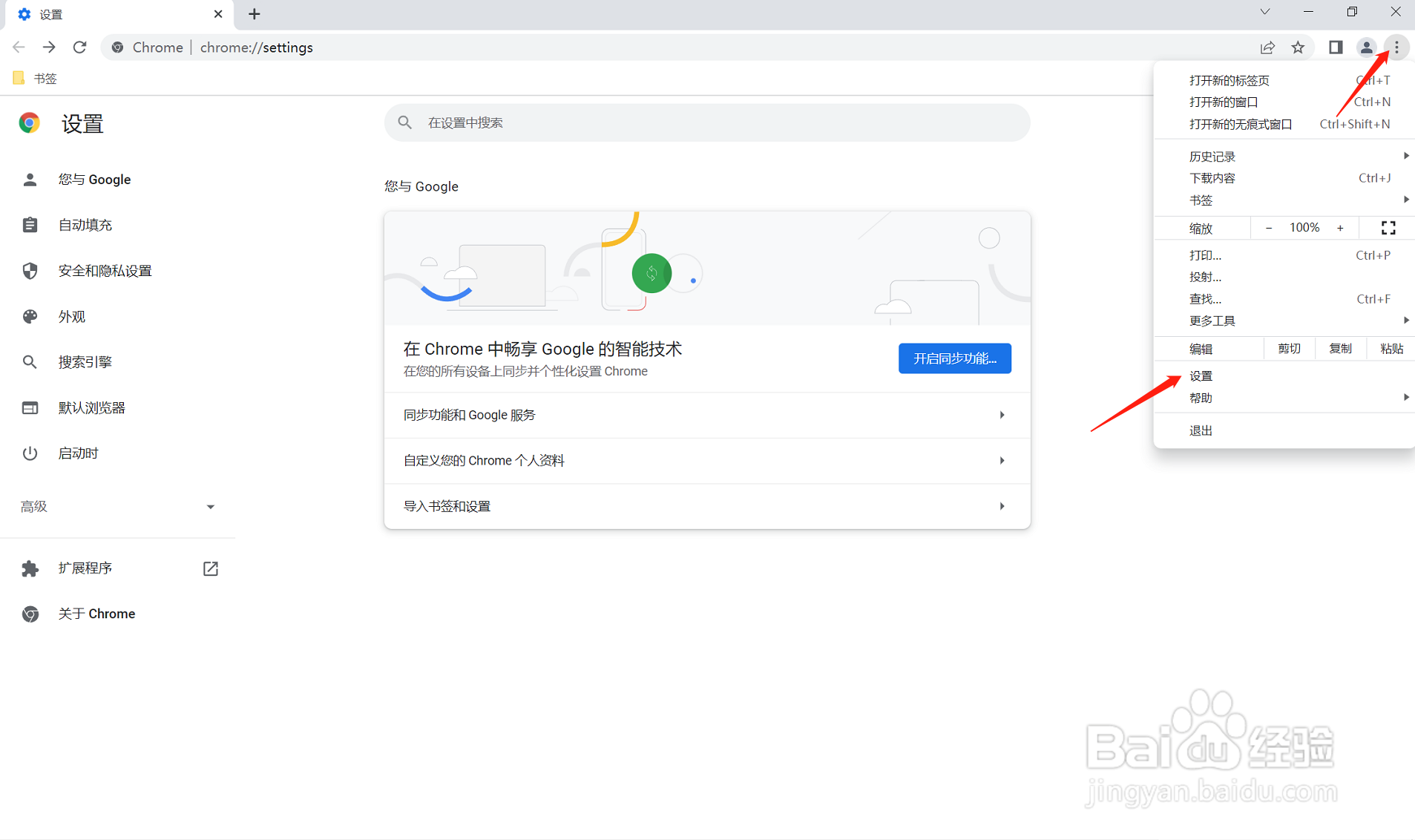Enter fullscreen with the zoom row icon
Screen dimensions: 1415x840
[x=1388, y=228]
